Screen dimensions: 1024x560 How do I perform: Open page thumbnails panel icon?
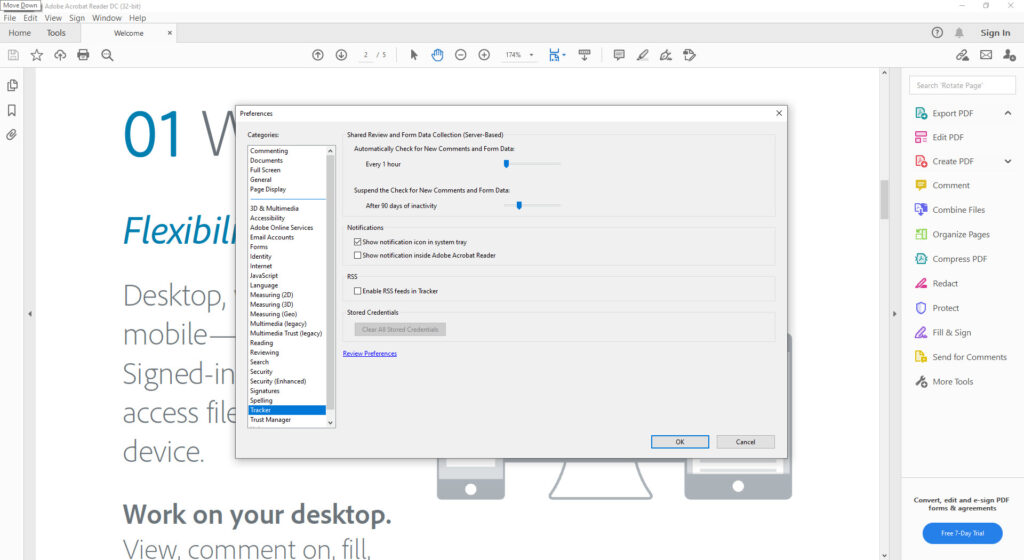click(12, 86)
